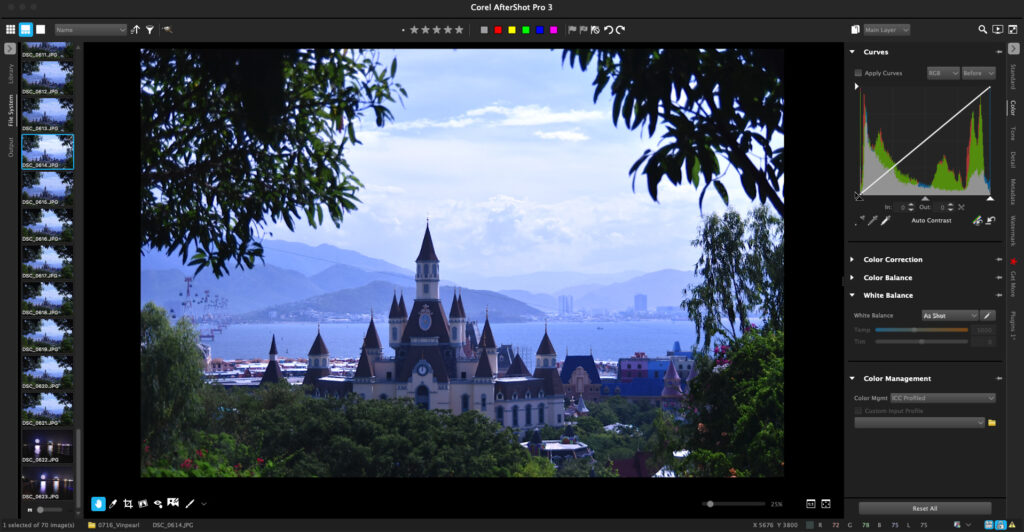Clear color label with gray swatch

coord(484,30)
